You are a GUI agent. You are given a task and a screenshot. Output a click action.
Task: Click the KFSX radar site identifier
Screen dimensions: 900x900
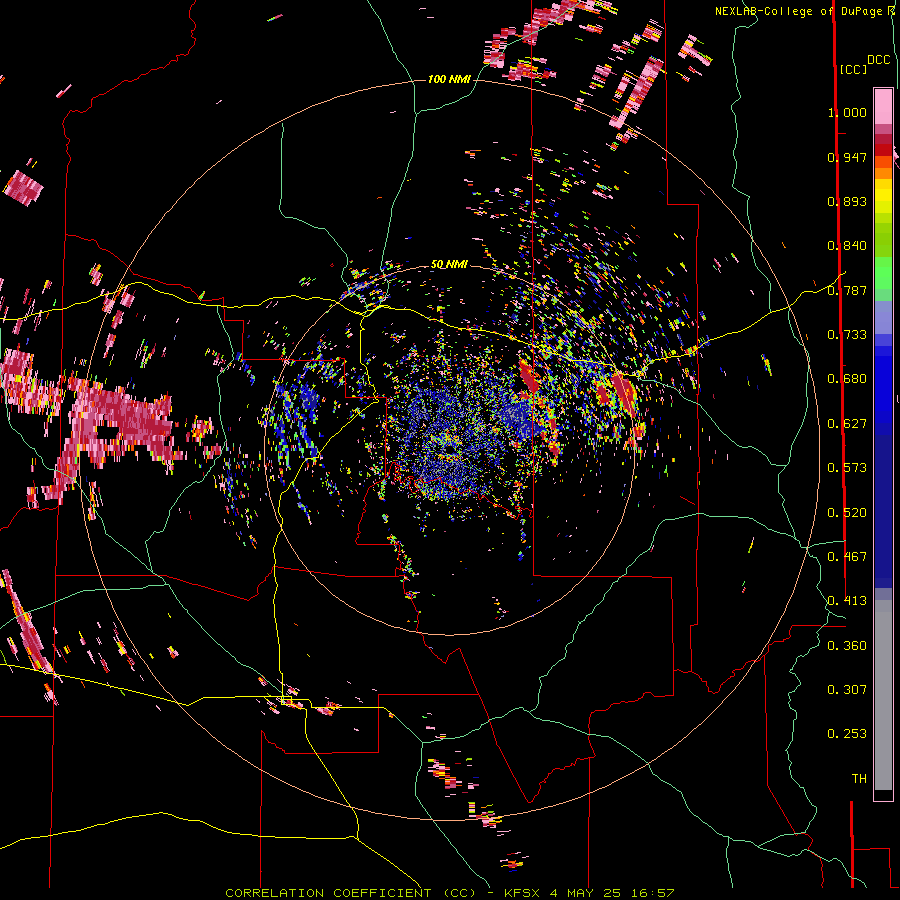click(x=522, y=893)
